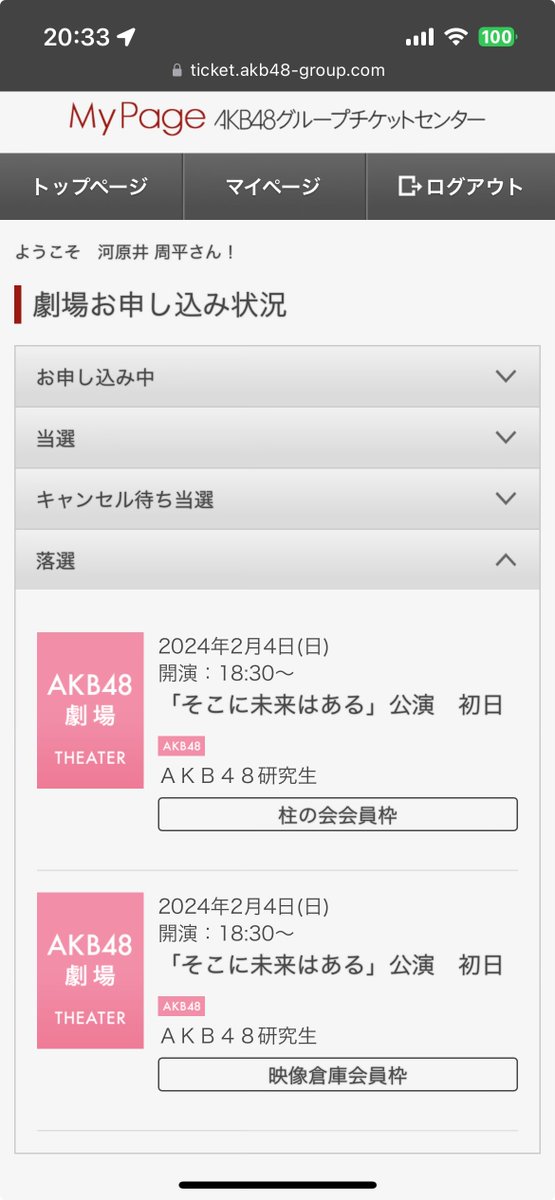This screenshot has height=1200, width=555.
Task: Tap the ticket.akb48-group.com address bar
Action: coord(278,70)
